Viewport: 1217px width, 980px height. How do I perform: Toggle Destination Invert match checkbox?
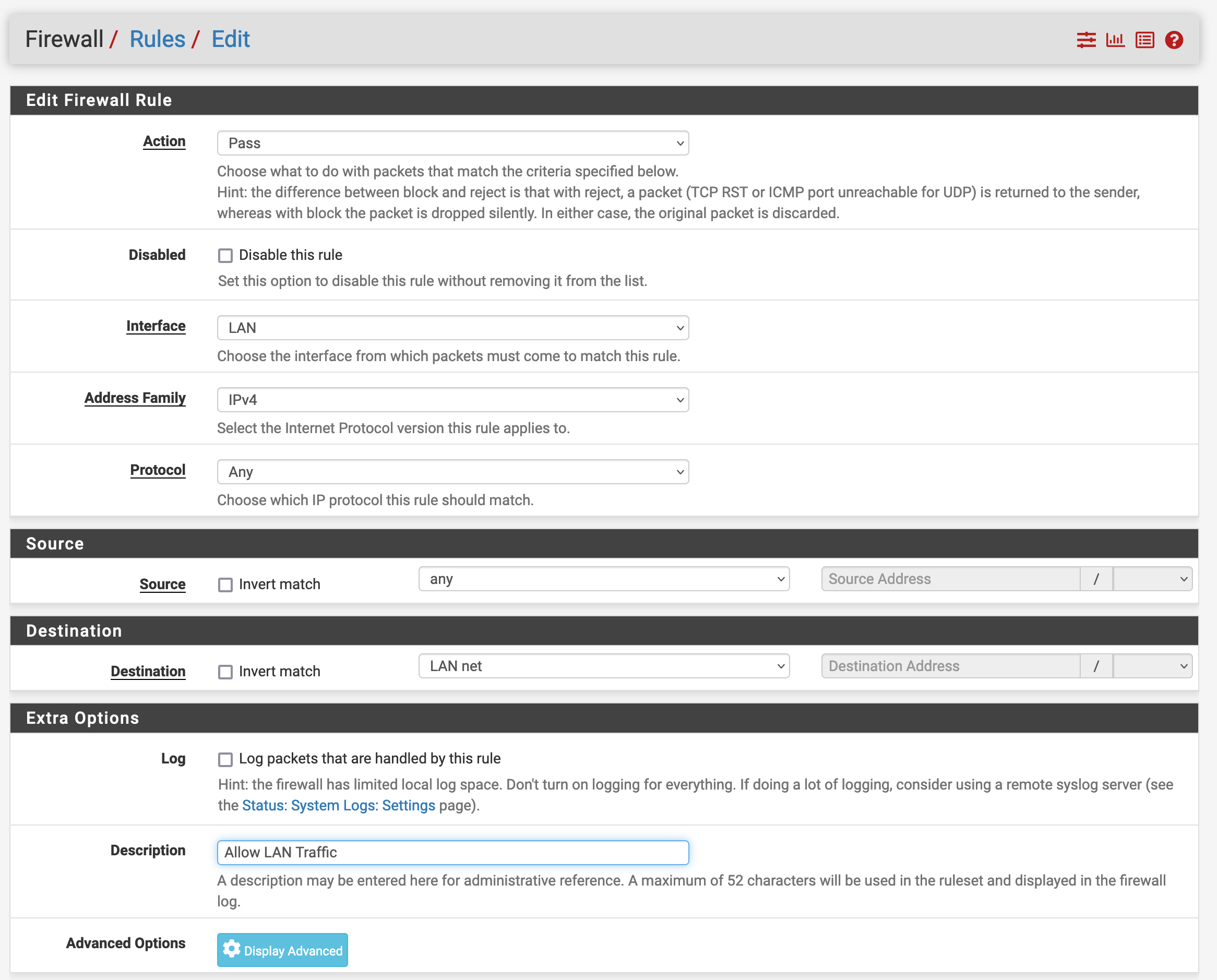(225, 672)
